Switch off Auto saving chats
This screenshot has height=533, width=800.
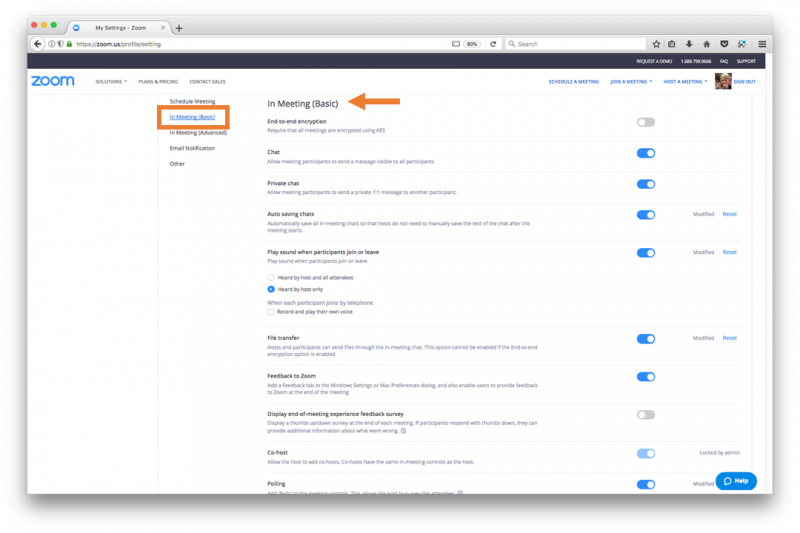(x=645, y=215)
